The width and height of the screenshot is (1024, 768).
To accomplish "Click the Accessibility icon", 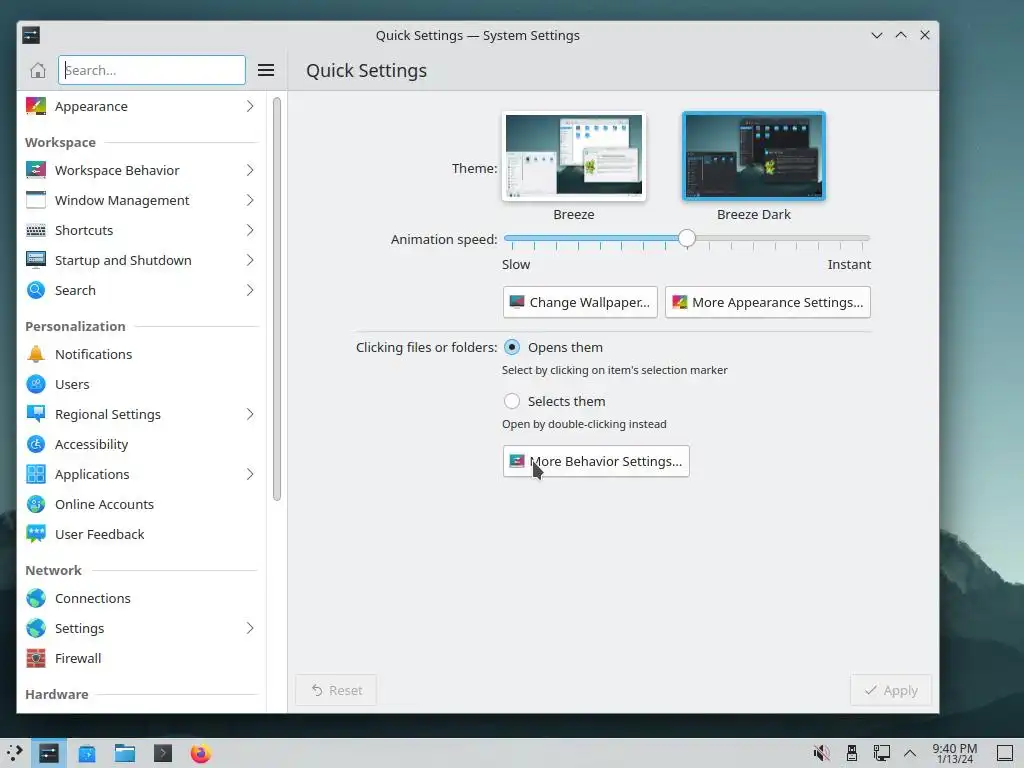I will pyautogui.click(x=36, y=444).
